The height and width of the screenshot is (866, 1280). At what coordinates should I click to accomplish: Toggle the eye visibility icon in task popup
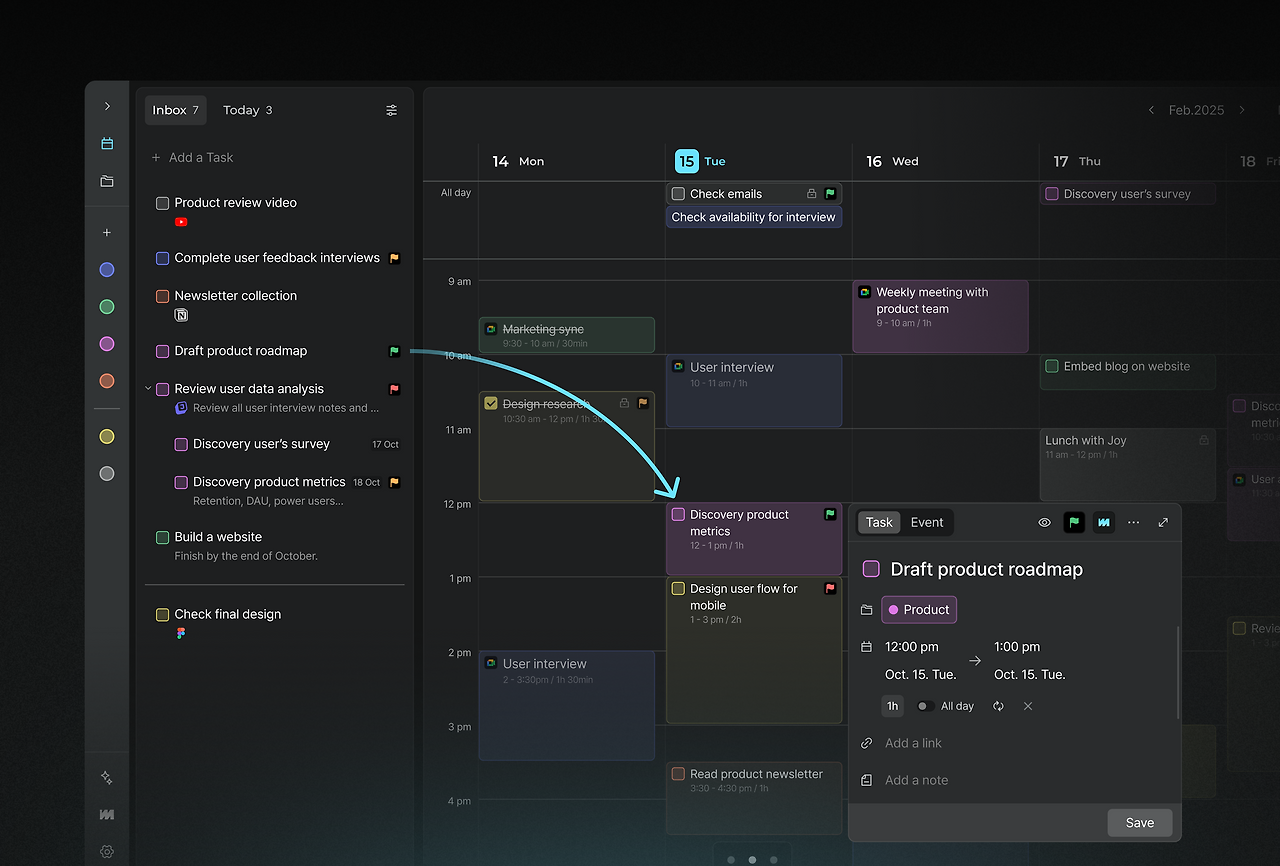(1045, 522)
